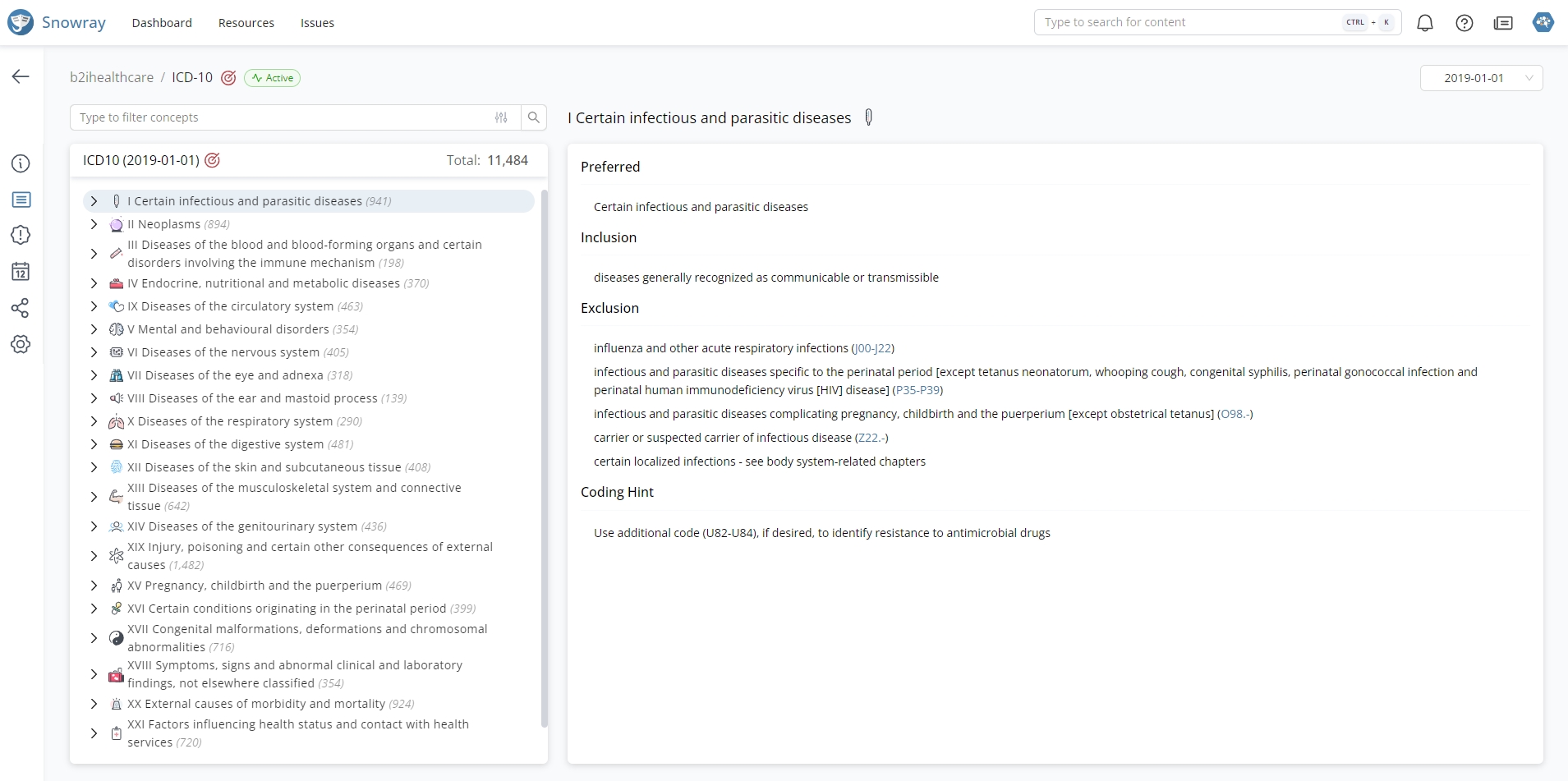Open the Resources menu

(246, 23)
